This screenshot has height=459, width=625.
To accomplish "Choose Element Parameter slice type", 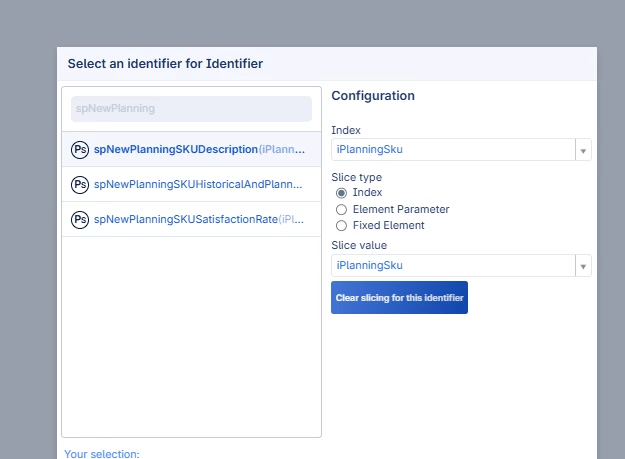I will coord(342,209).
